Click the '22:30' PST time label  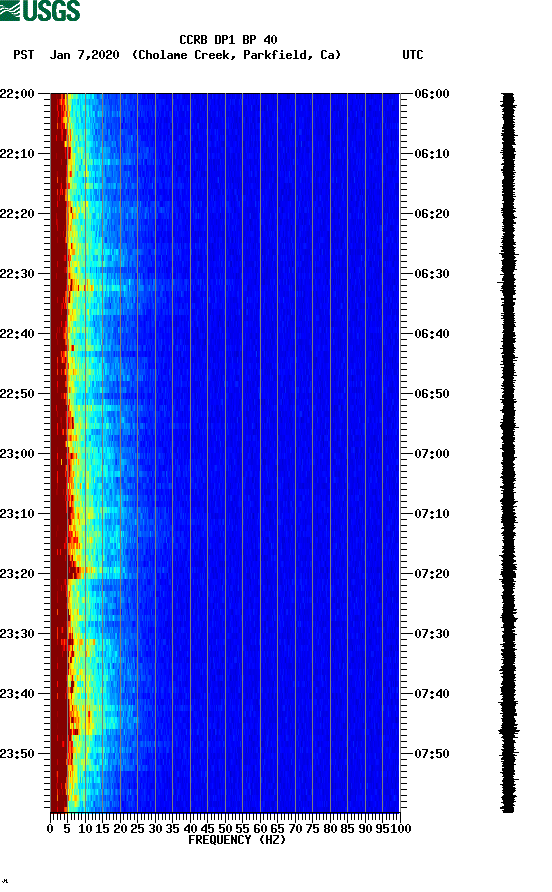pos(17,274)
